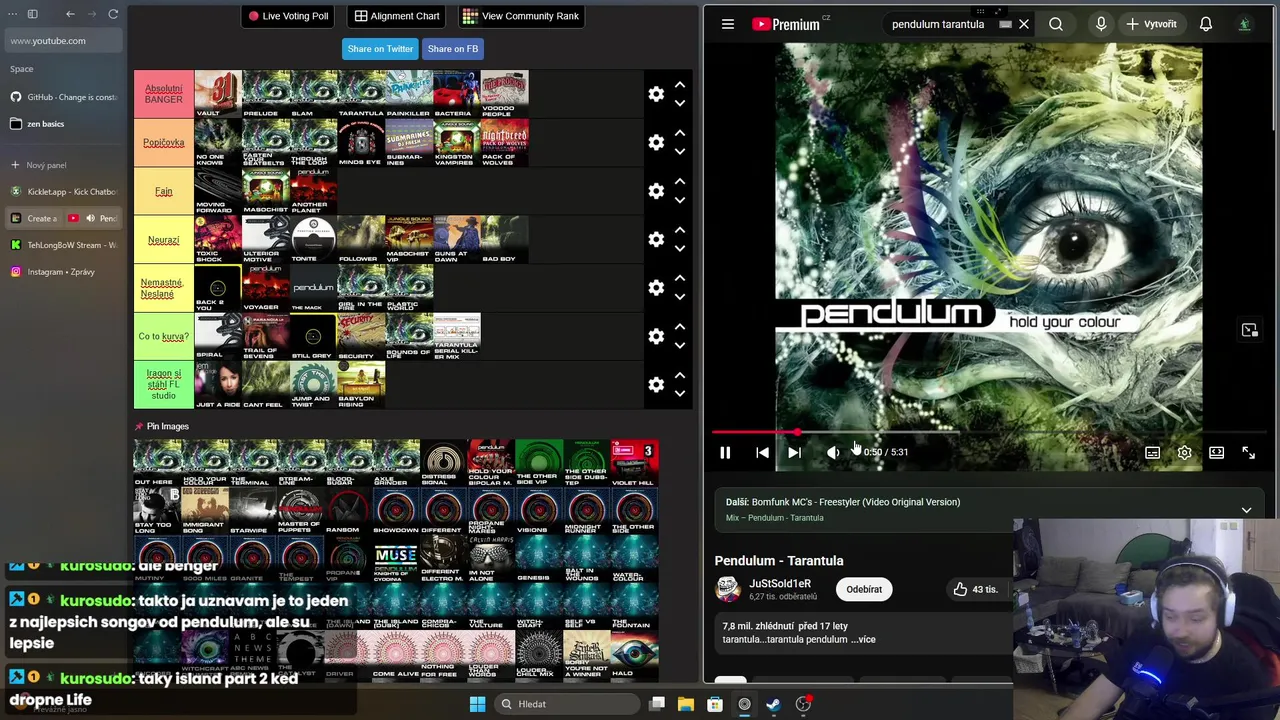Open YouTube hamburger guide menu
Screen dimensions: 1280x720
(x=728, y=24)
